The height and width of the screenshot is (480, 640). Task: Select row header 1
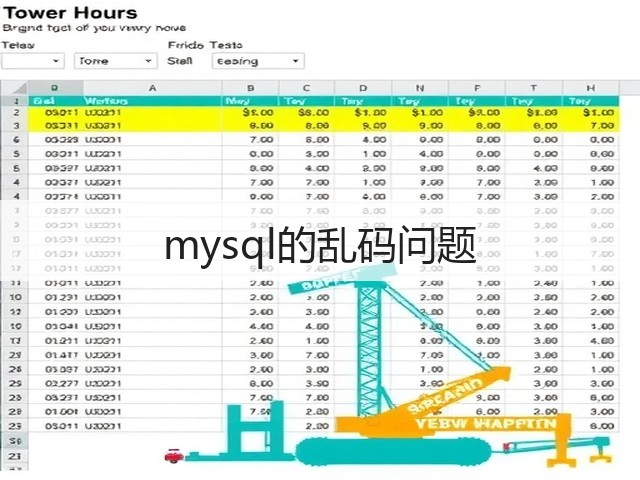16,101
